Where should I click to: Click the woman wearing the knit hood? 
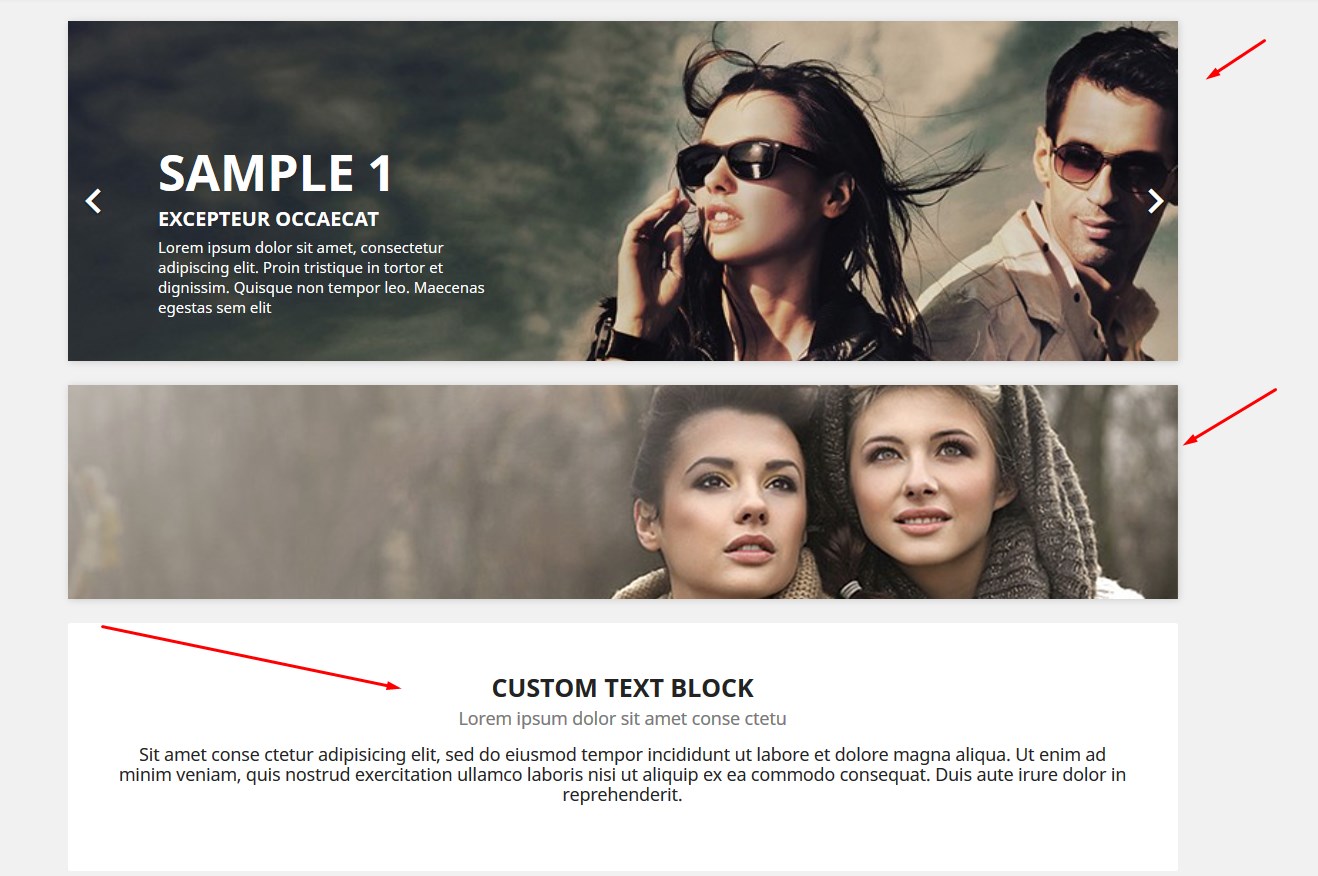coord(925,490)
